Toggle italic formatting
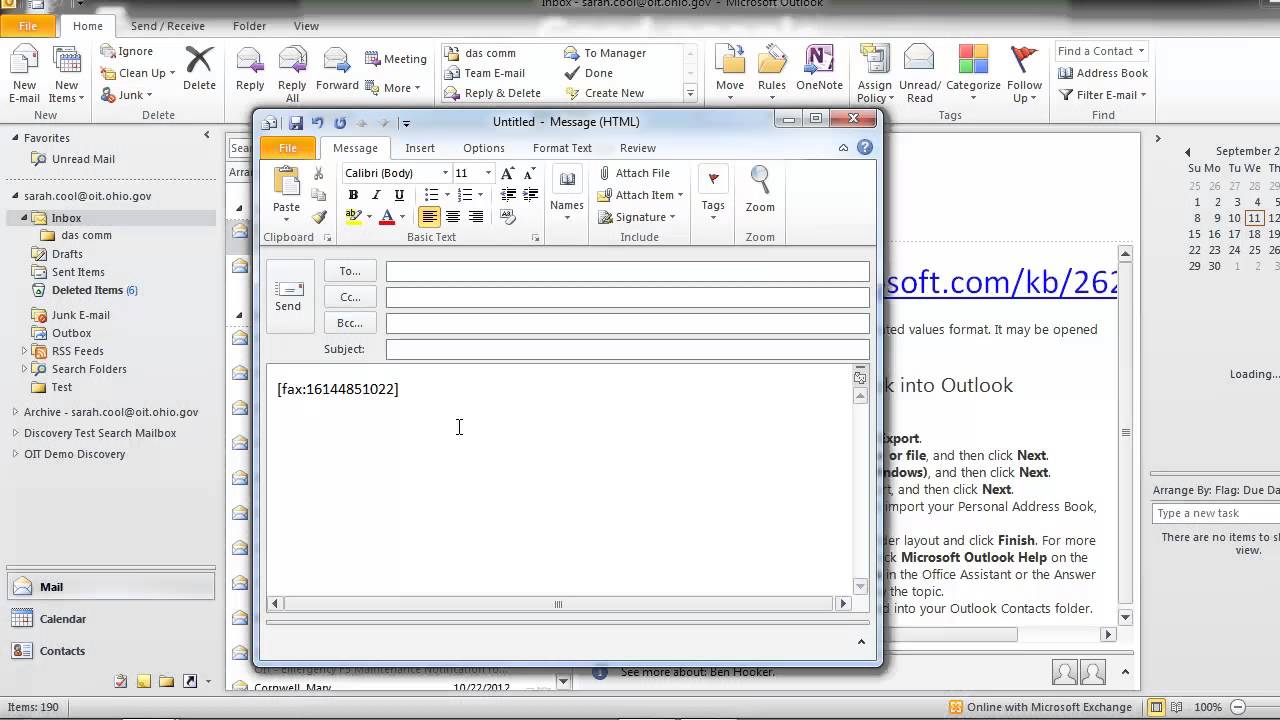Screen dimensions: 1280x720 click(x=376, y=195)
